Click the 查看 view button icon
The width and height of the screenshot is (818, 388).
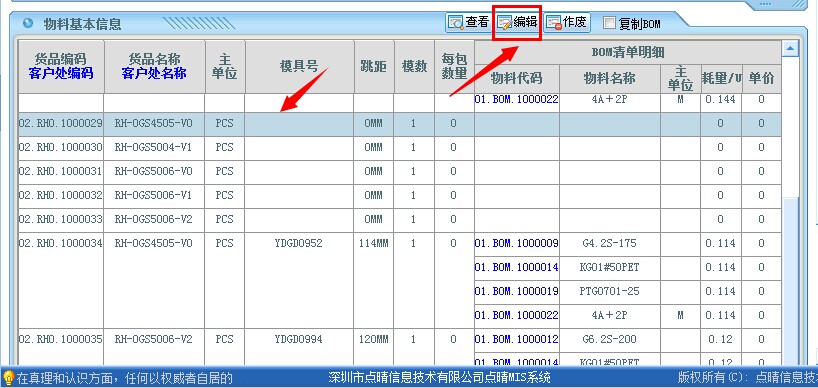pyautogui.click(x=456, y=22)
